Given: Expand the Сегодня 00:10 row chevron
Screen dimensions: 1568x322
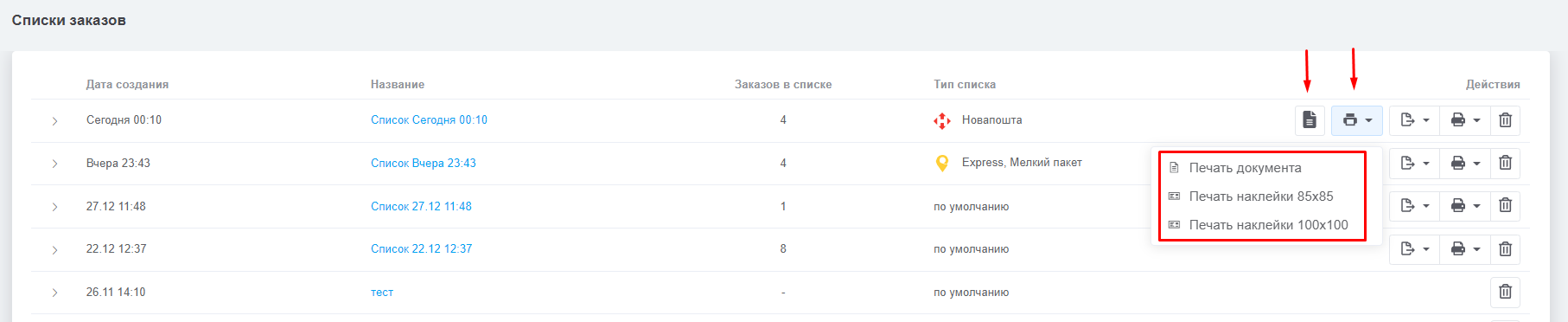Looking at the screenshot, I should [x=54, y=121].
